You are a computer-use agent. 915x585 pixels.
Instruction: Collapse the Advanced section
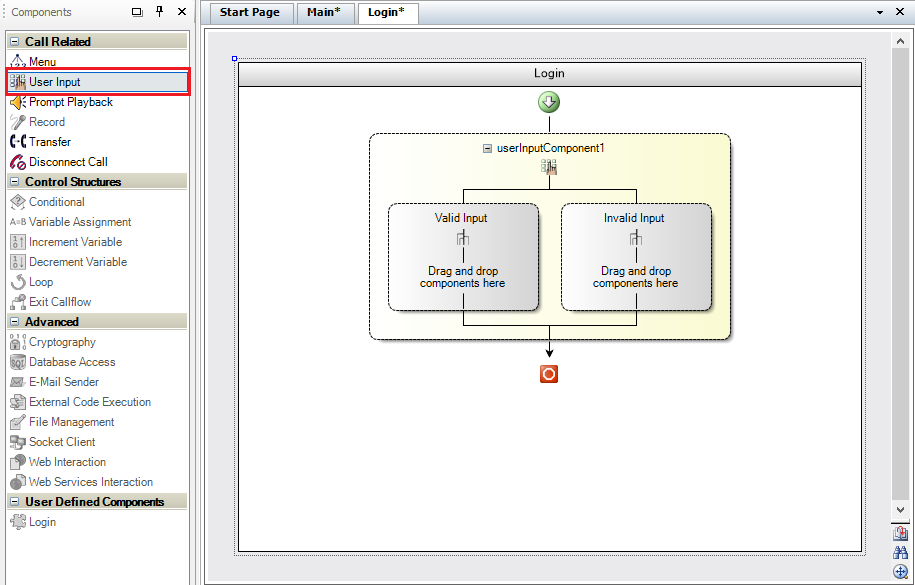(15, 322)
